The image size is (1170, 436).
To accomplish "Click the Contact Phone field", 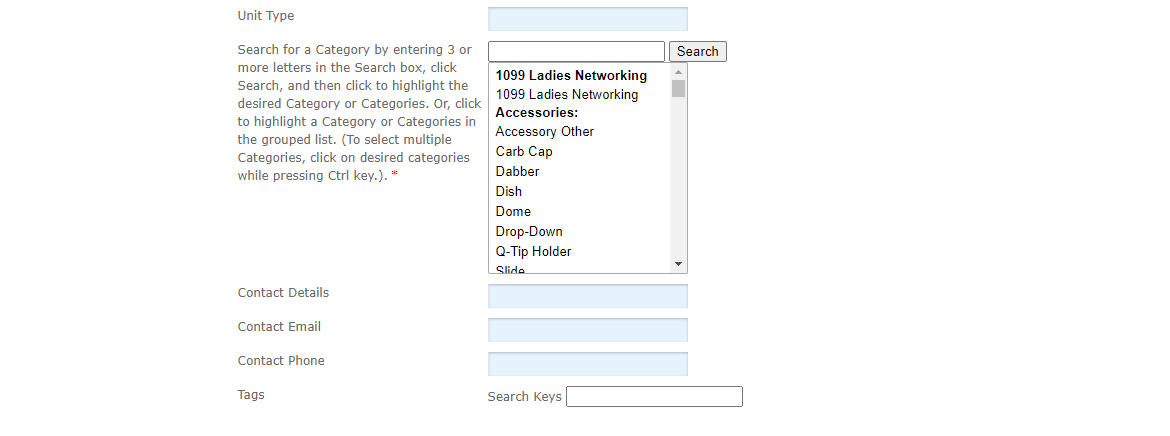I will click(587, 364).
